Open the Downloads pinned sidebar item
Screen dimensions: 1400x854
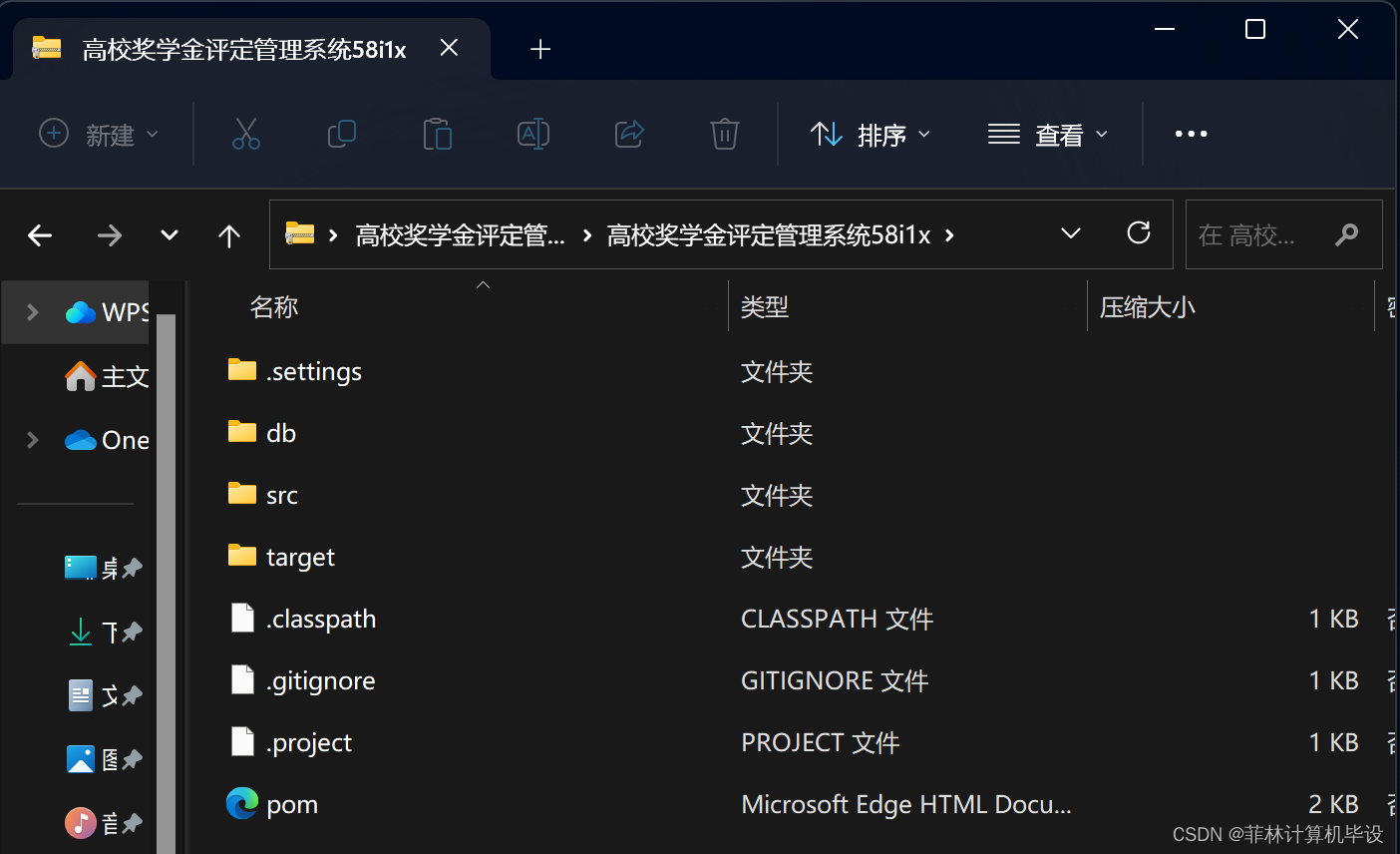[104, 632]
